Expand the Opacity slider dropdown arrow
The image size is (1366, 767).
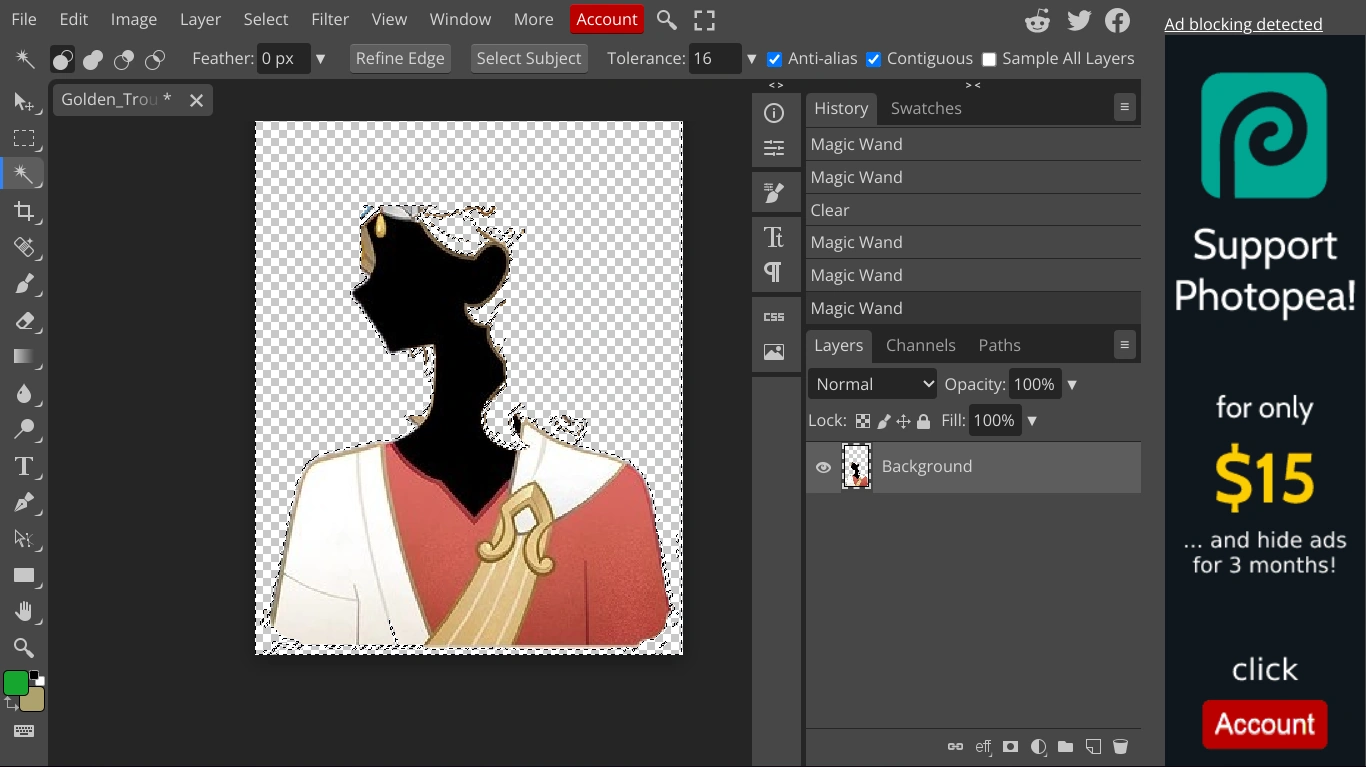pyautogui.click(x=1072, y=385)
